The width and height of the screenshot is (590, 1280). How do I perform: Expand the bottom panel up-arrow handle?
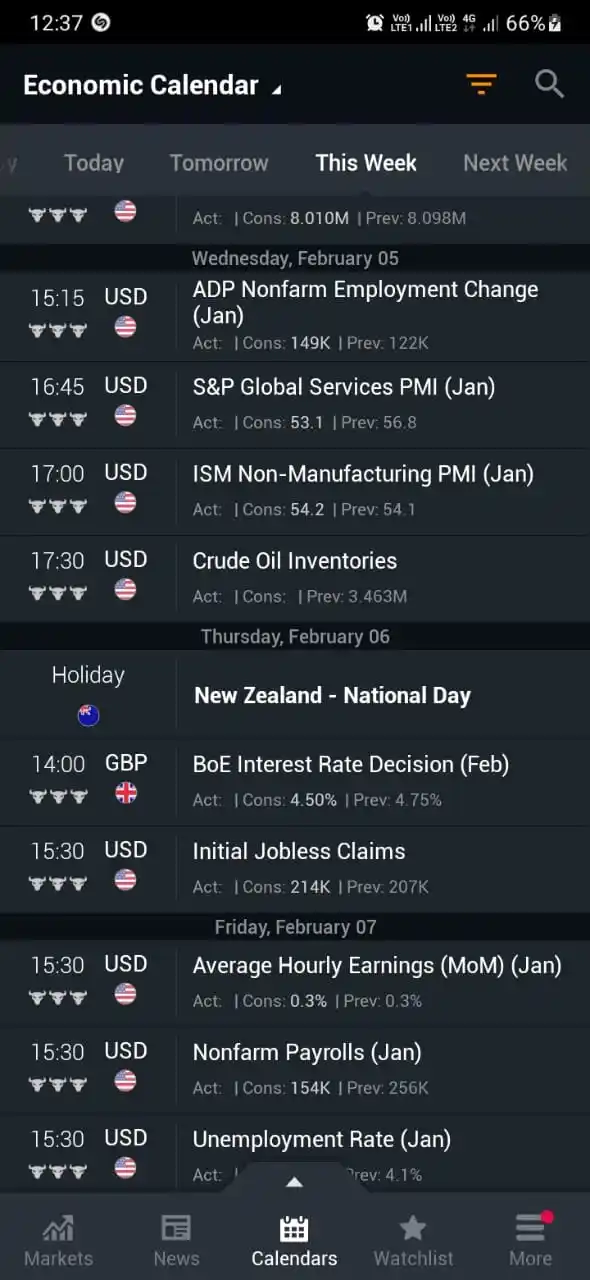pos(294,1181)
